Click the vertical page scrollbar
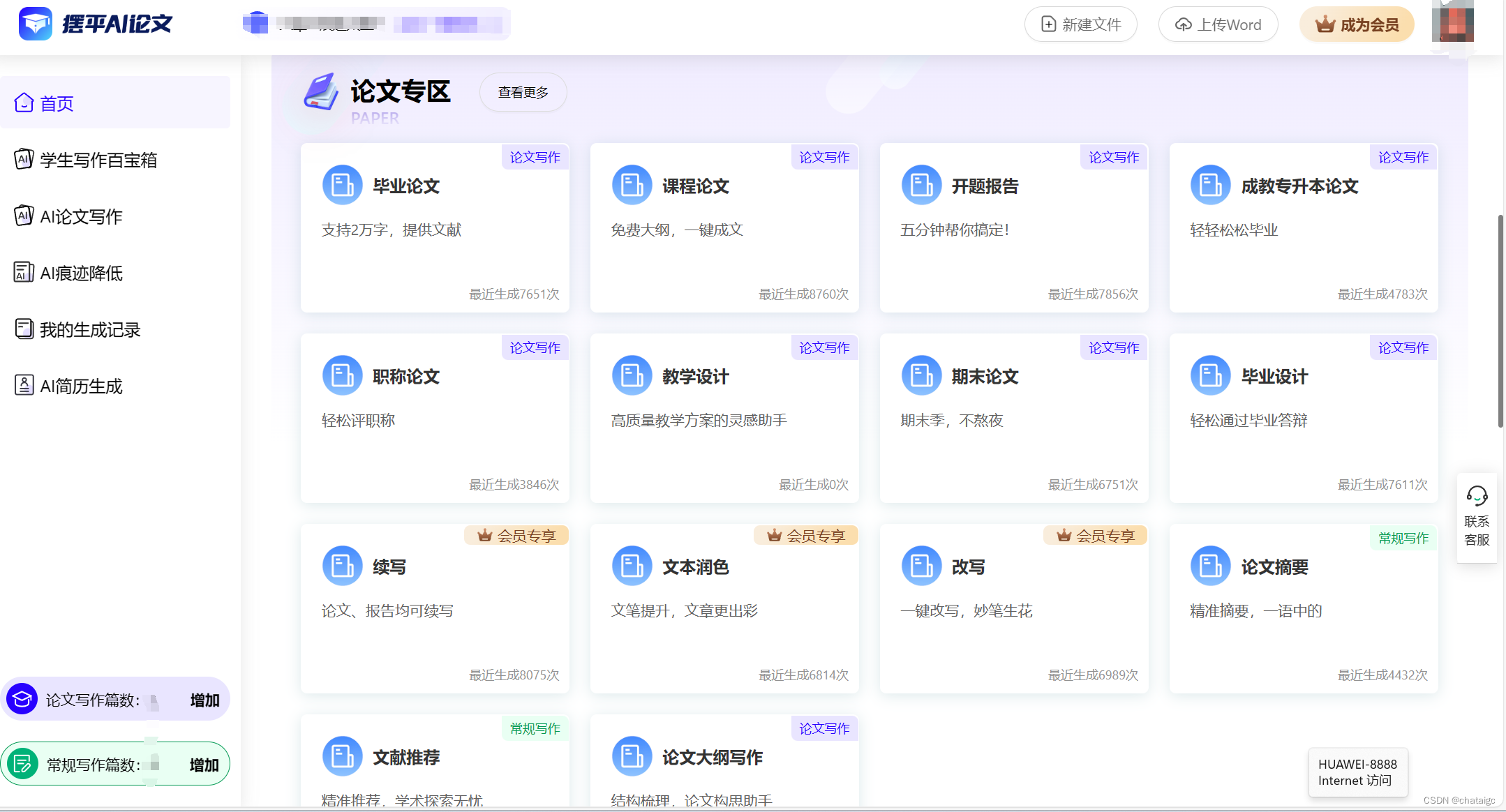1506x812 pixels. 1500,321
